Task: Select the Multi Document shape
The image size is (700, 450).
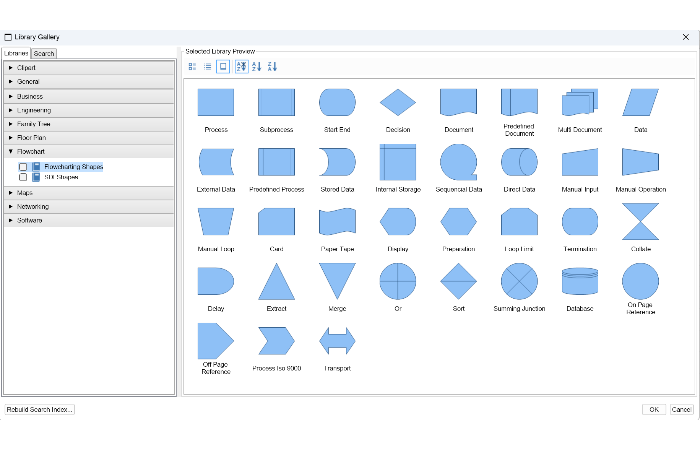Action: (579, 103)
